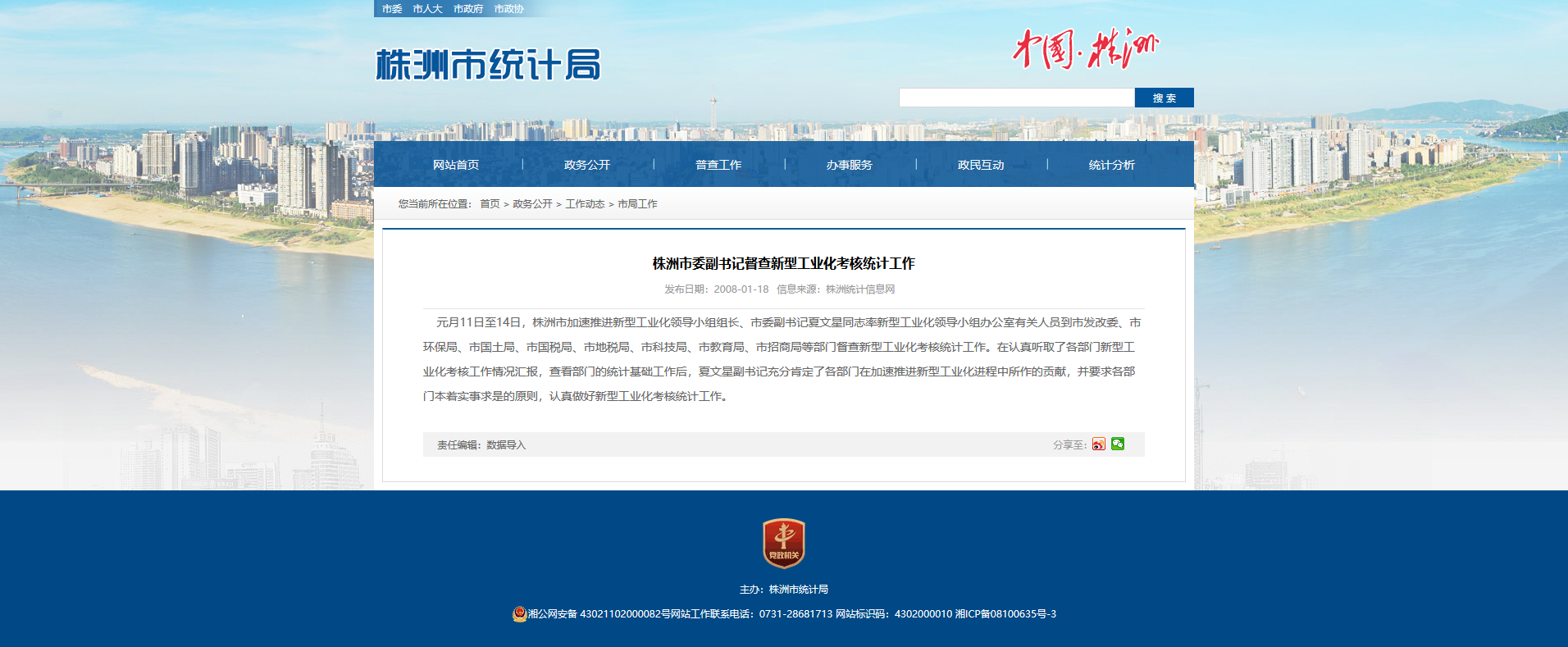Share article to Weibo icon
The image size is (1568, 647).
tap(1098, 444)
